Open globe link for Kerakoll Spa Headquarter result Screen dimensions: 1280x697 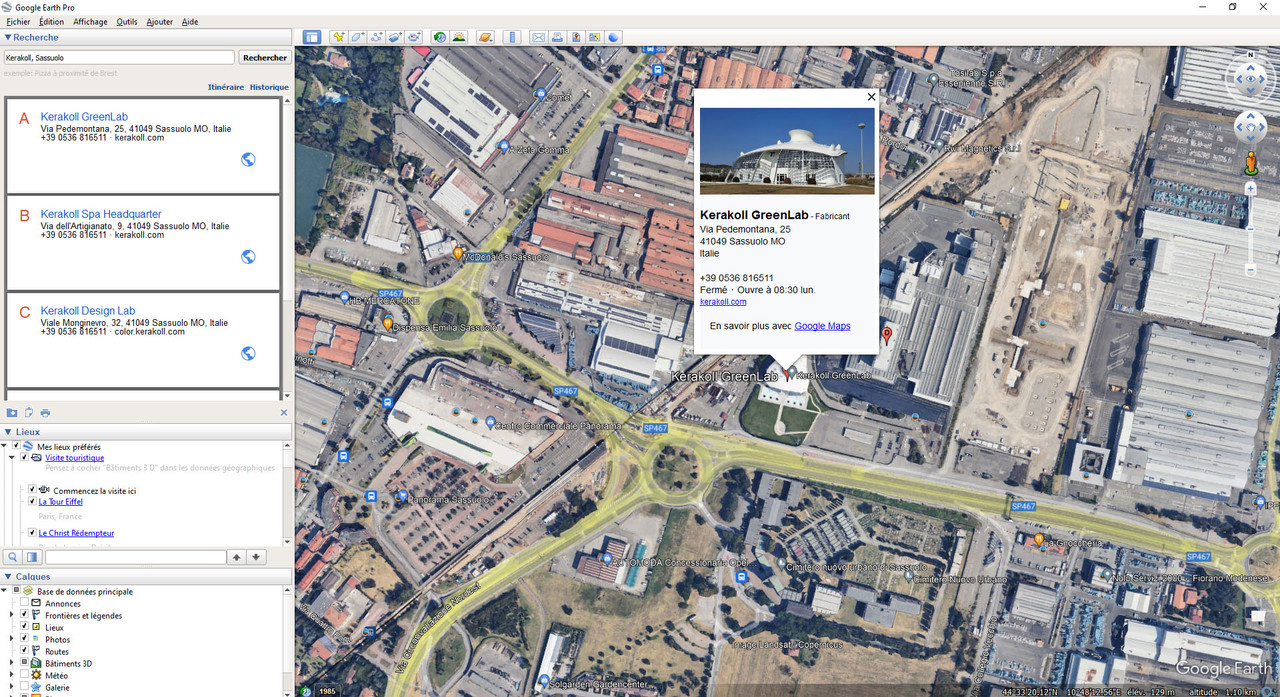tap(248, 257)
